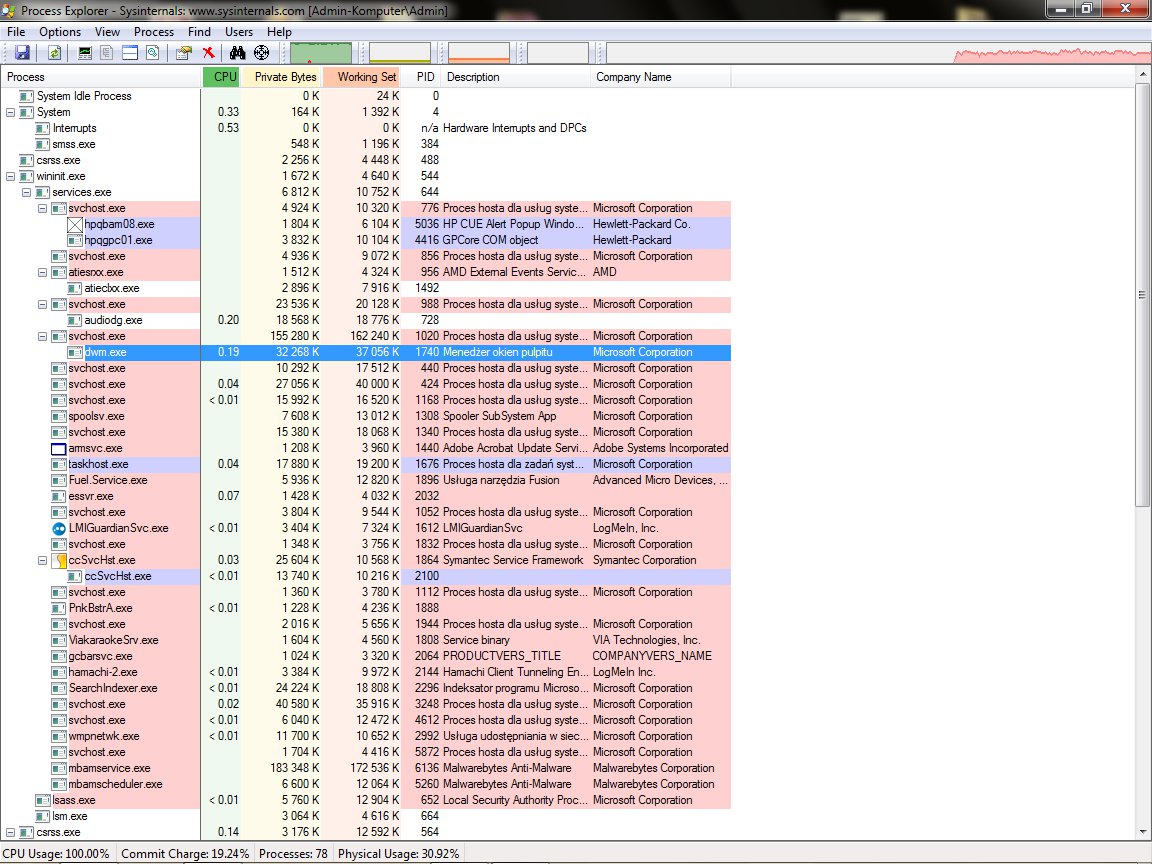The image size is (1152, 864).
Task: Click the Process Explorer title bar icon
Action: click(9, 10)
